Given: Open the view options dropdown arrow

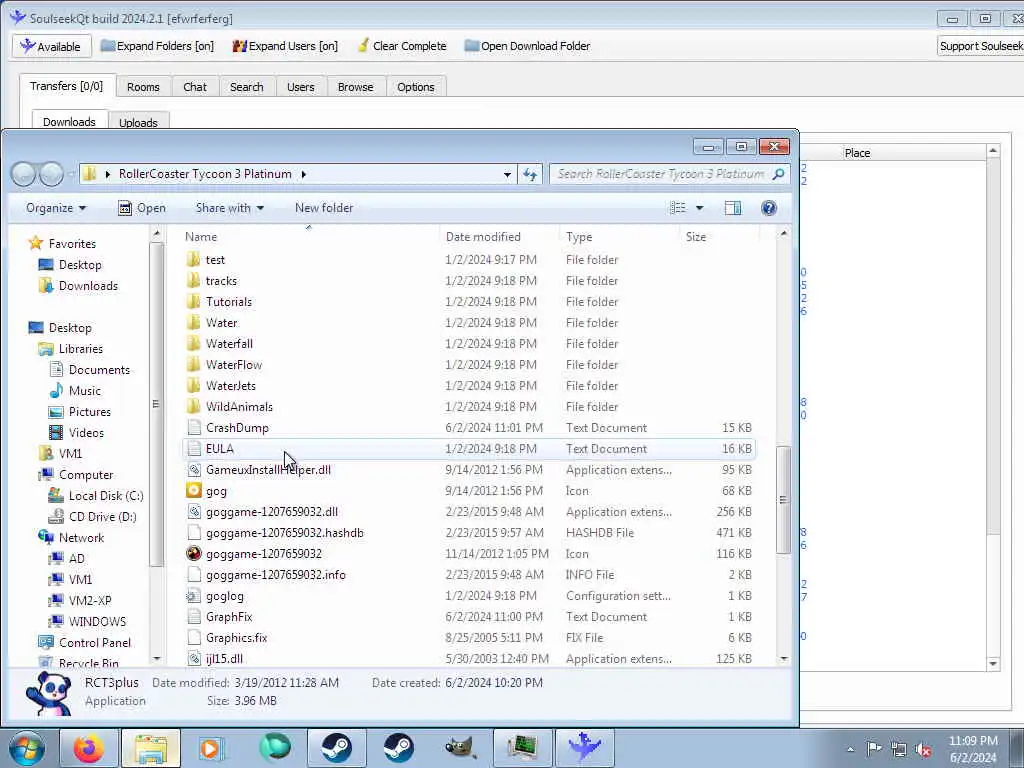Looking at the screenshot, I should pos(699,208).
